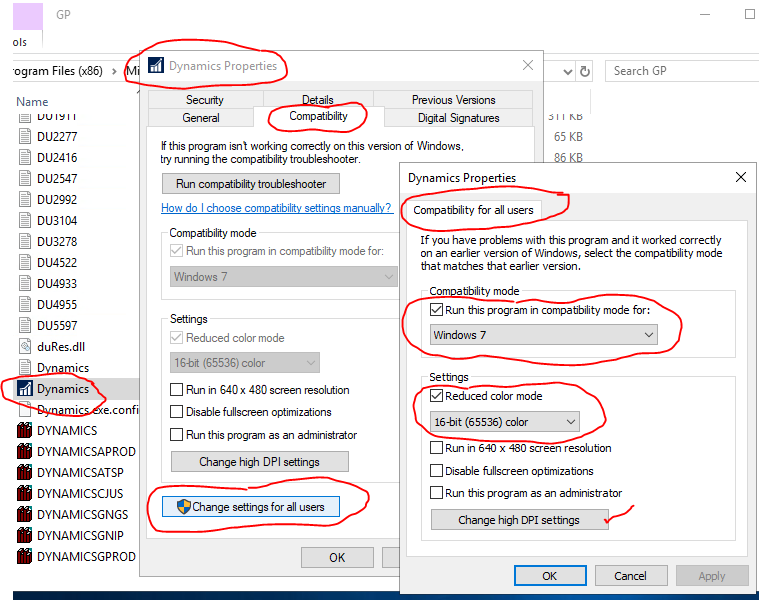
Task: Switch to the Security tab
Action: pyautogui.click(x=205, y=100)
